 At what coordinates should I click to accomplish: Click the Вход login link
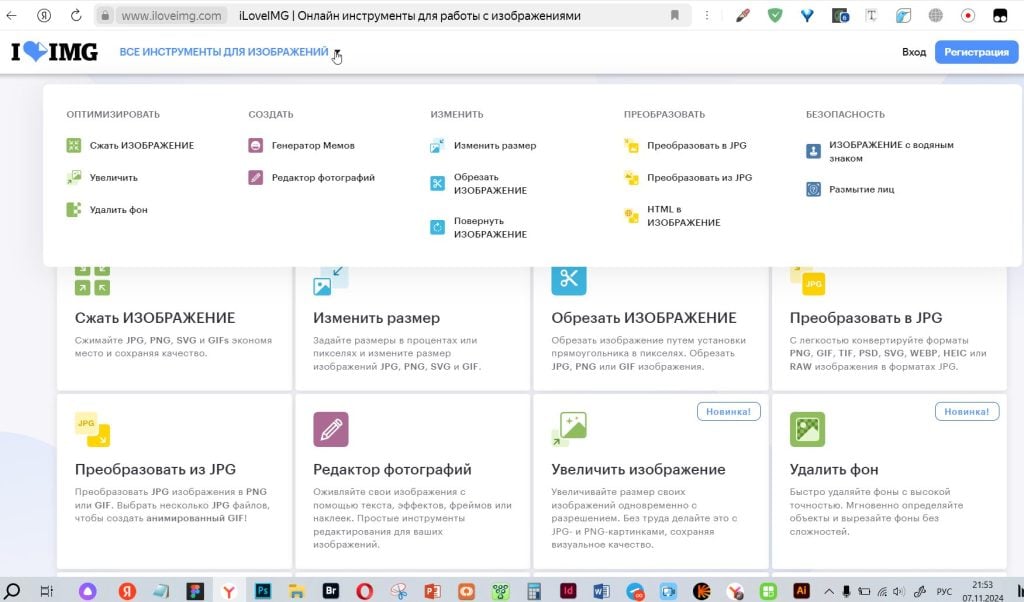tap(913, 52)
